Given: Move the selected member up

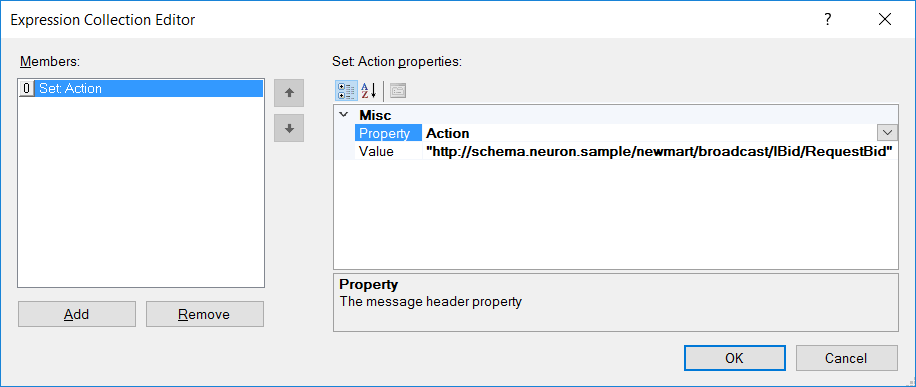Looking at the screenshot, I should pyautogui.click(x=289, y=92).
